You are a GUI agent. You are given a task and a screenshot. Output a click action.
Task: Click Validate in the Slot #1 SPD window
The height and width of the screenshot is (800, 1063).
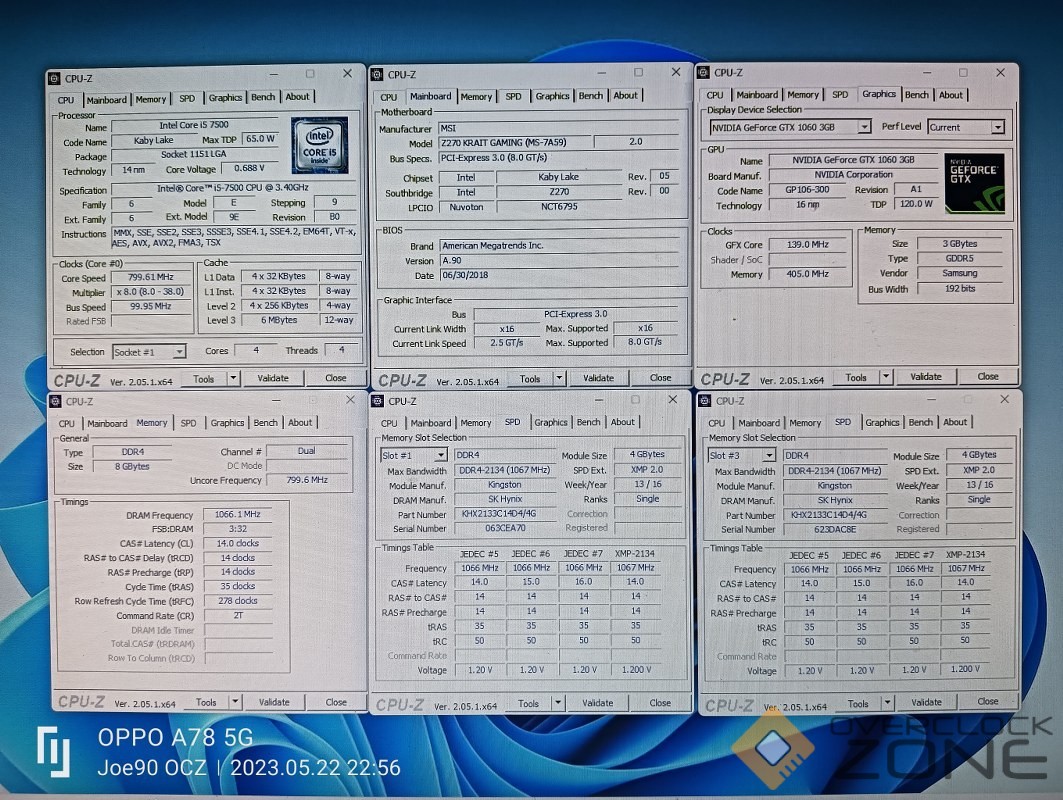597,703
